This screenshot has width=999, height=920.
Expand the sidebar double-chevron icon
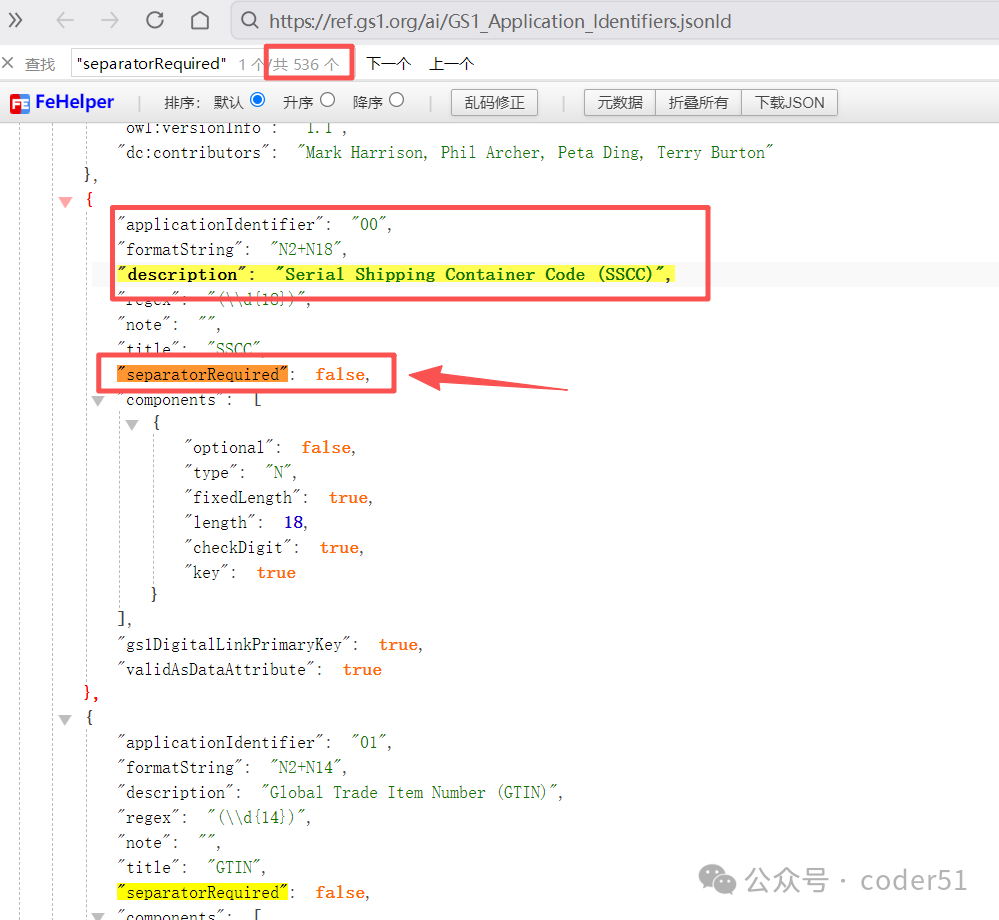(15, 21)
